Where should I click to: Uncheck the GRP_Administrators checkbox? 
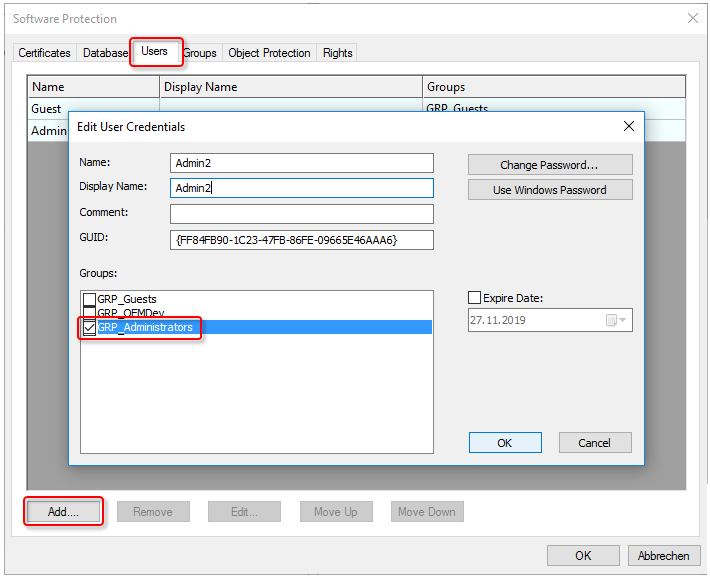(x=89, y=327)
